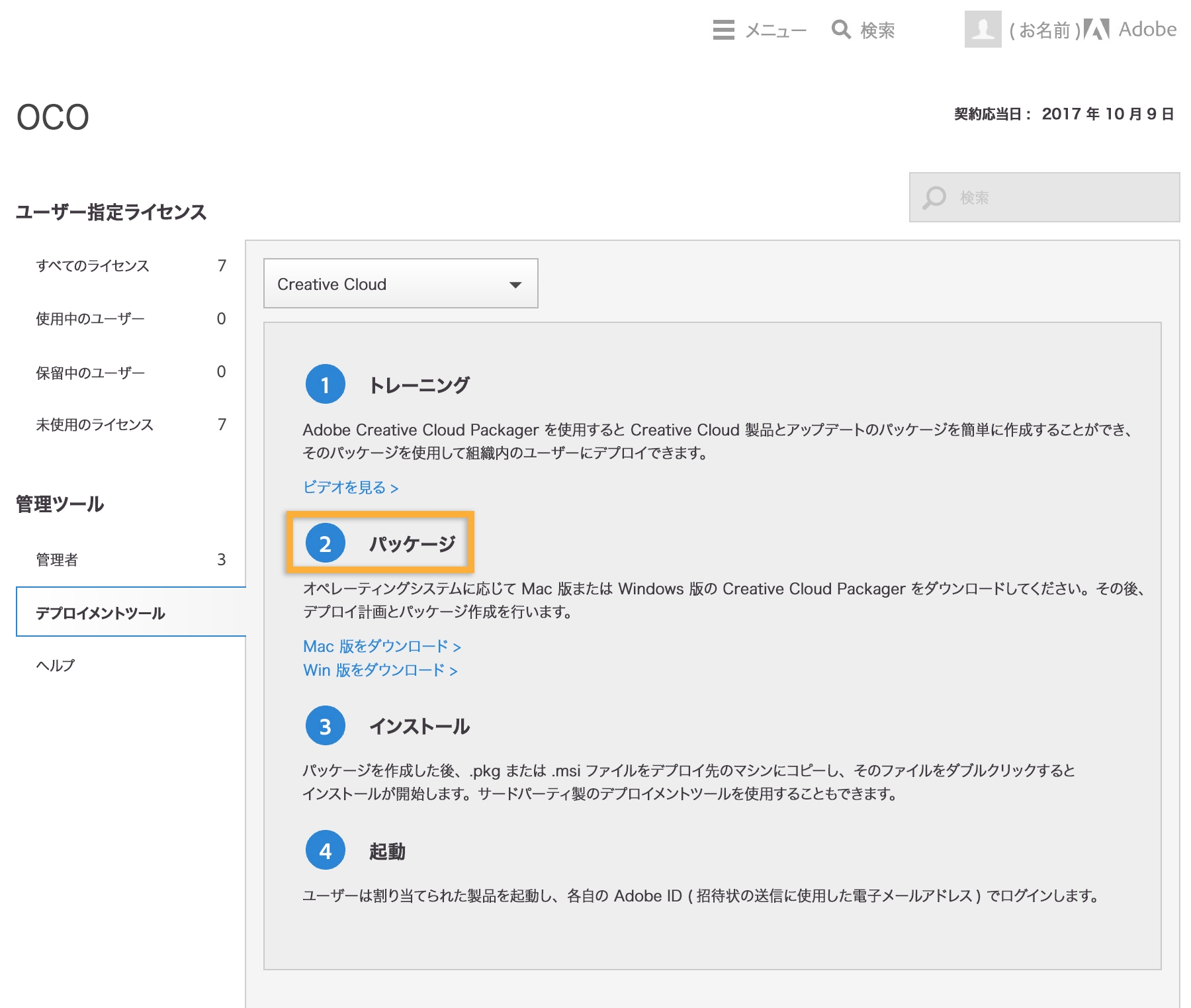The image size is (1191, 1008).
Task: Open ヘルプ in sidebar
Action: [x=56, y=665]
